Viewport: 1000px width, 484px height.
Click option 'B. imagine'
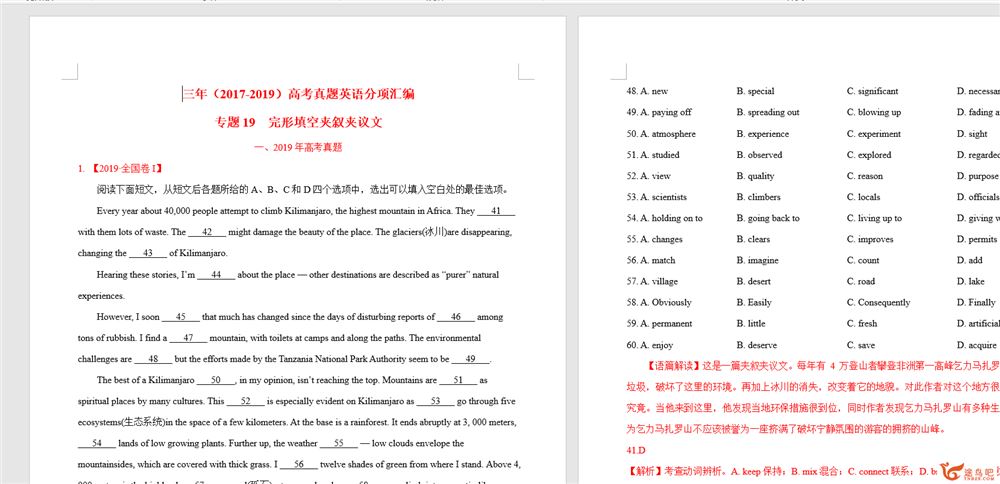tap(757, 260)
